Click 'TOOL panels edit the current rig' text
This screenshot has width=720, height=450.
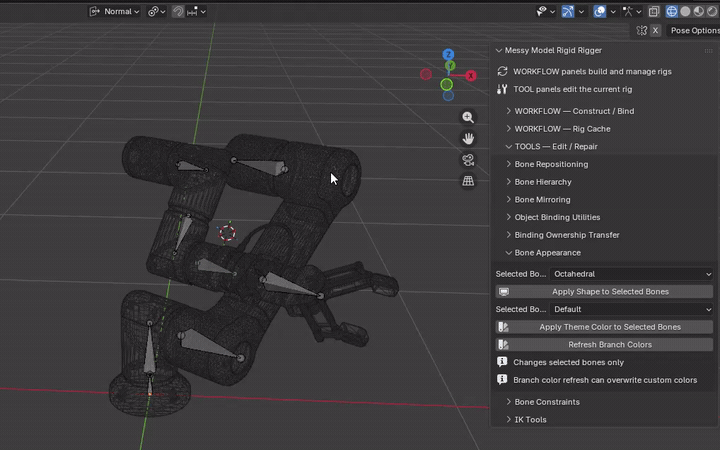(573, 89)
